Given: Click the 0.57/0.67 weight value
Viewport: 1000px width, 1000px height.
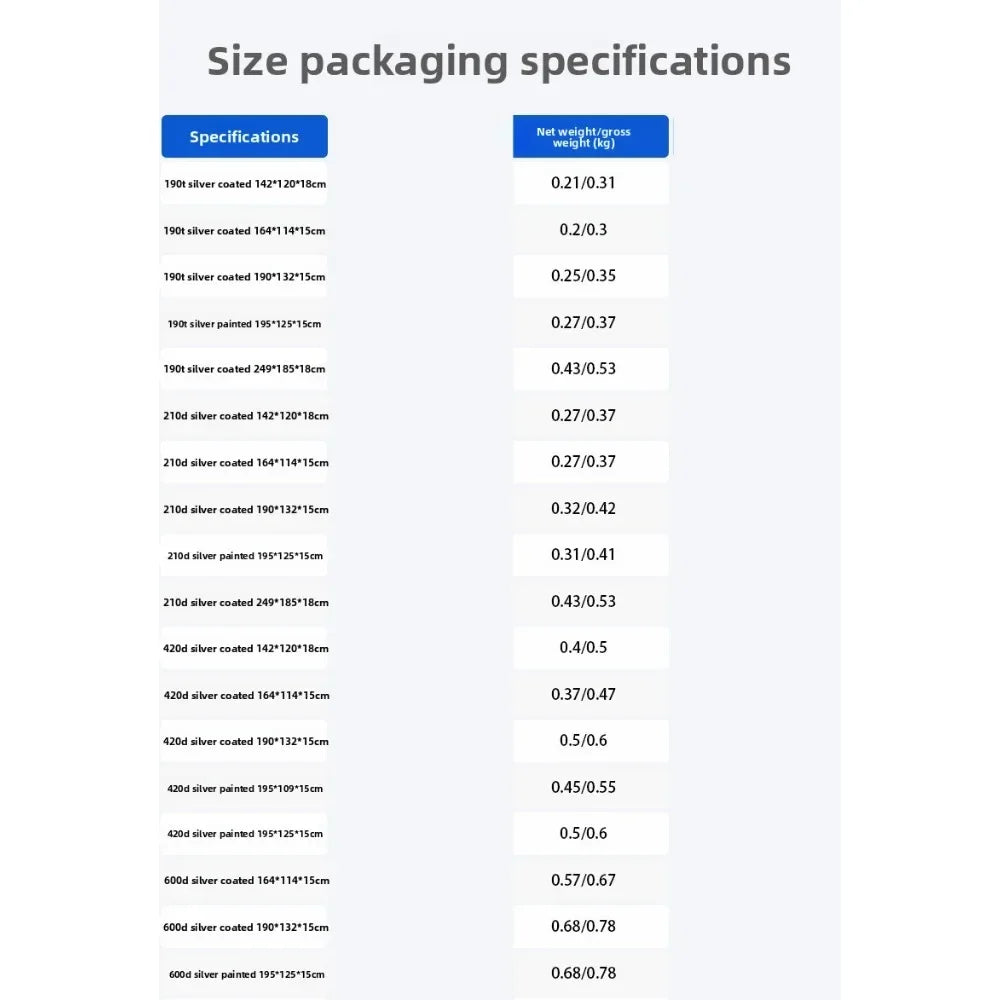Looking at the screenshot, I should tap(583, 880).
